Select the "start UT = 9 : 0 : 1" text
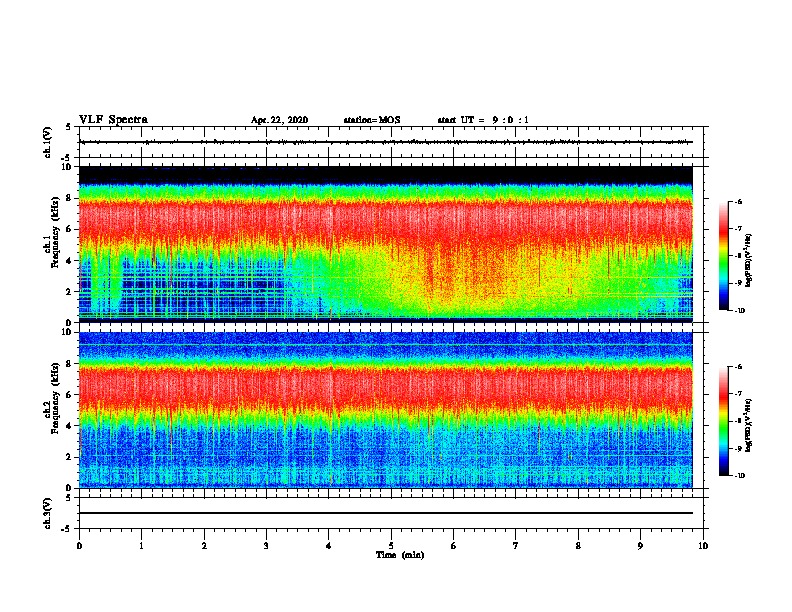The image size is (792, 612). tap(483, 120)
